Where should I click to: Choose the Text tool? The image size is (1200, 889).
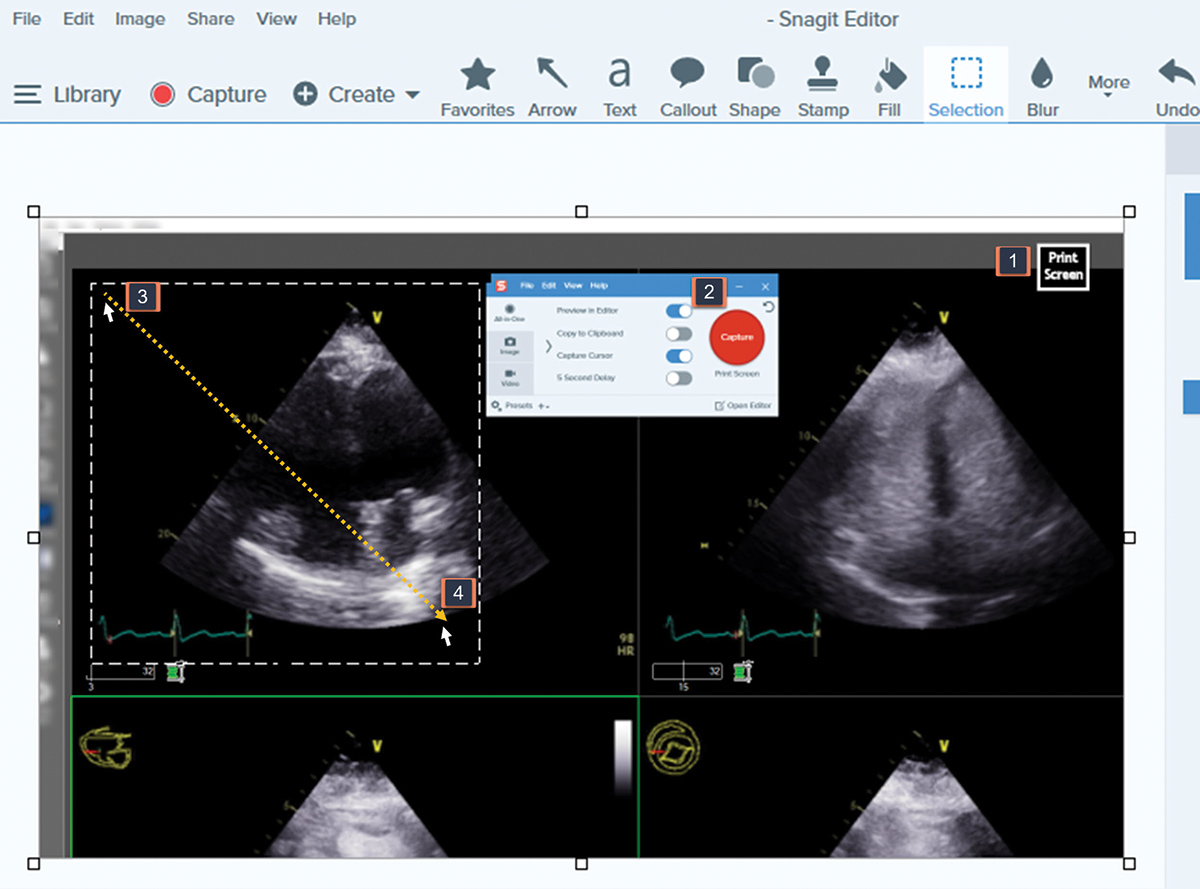pos(620,85)
